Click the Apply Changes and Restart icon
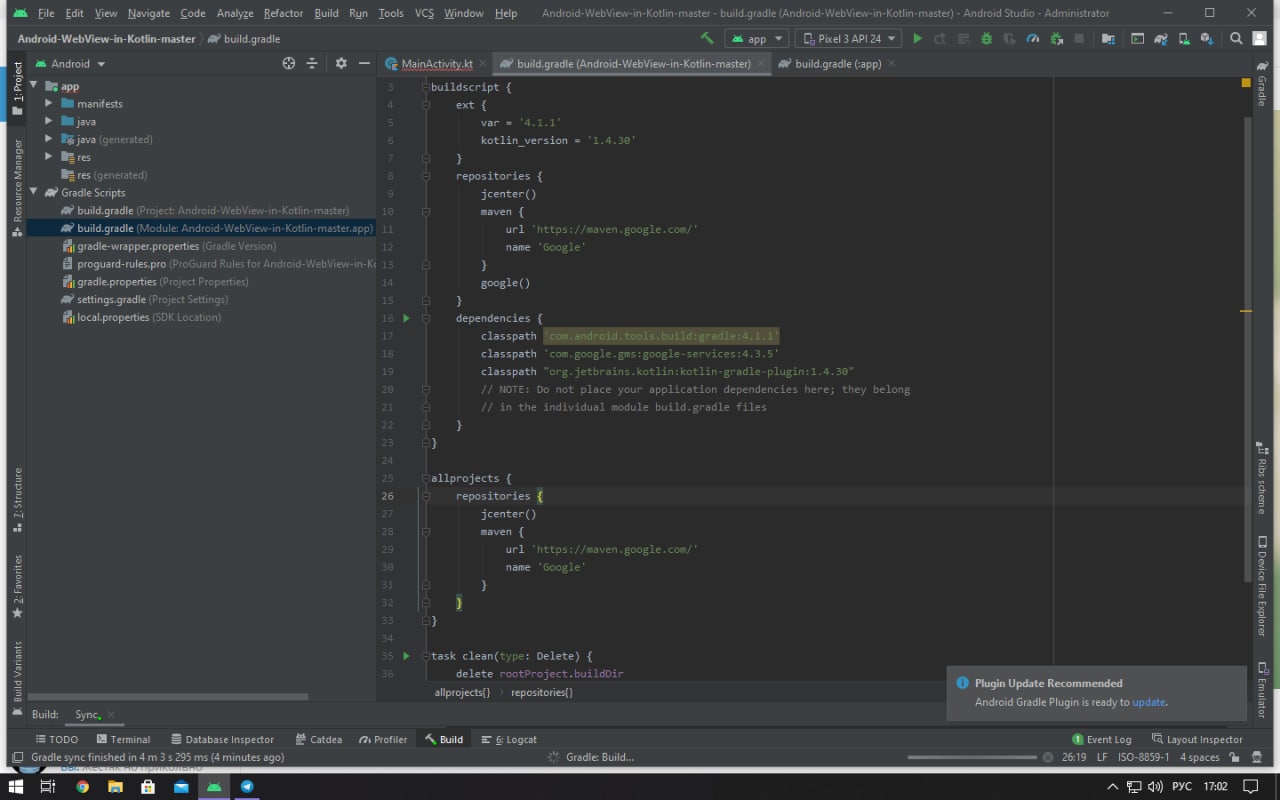Viewport: 1280px width, 800px height. click(x=940, y=39)
